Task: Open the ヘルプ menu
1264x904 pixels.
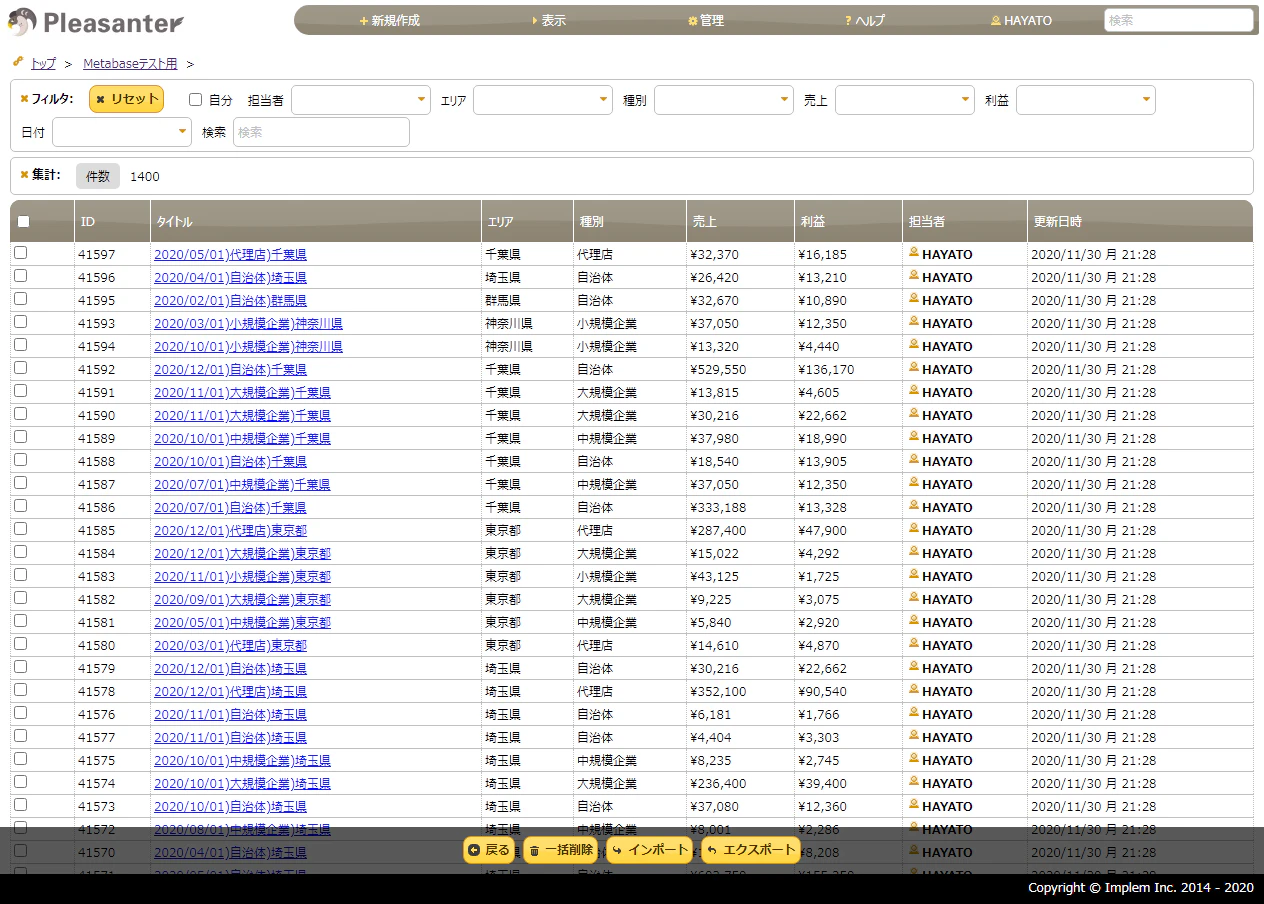Action: [x=865, y=20]
